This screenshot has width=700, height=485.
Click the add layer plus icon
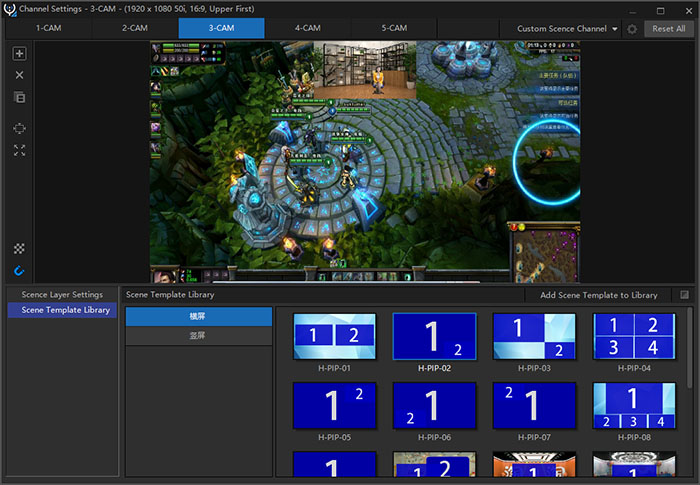pos(19,54)
